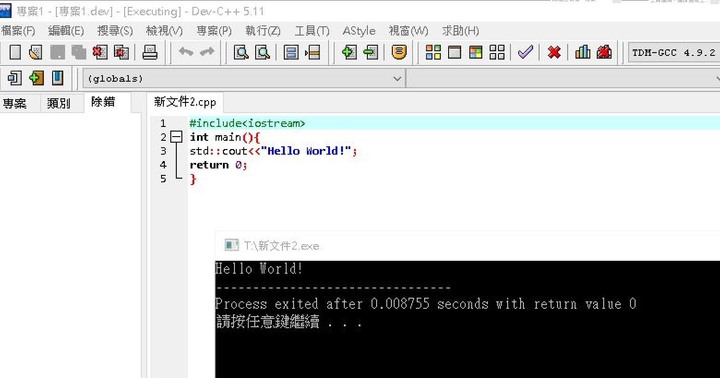Click the Run window icon
The width and height of the screenshot is (720, 378).
(455, 52)
